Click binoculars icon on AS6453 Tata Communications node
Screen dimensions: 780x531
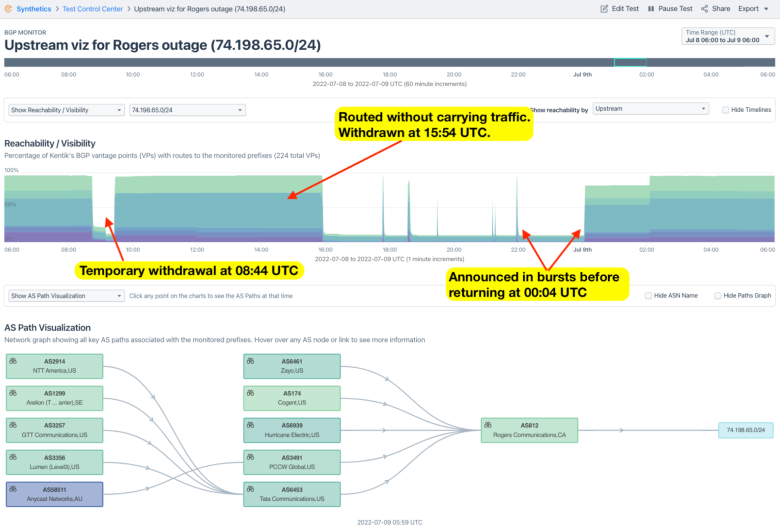(251, 489)
